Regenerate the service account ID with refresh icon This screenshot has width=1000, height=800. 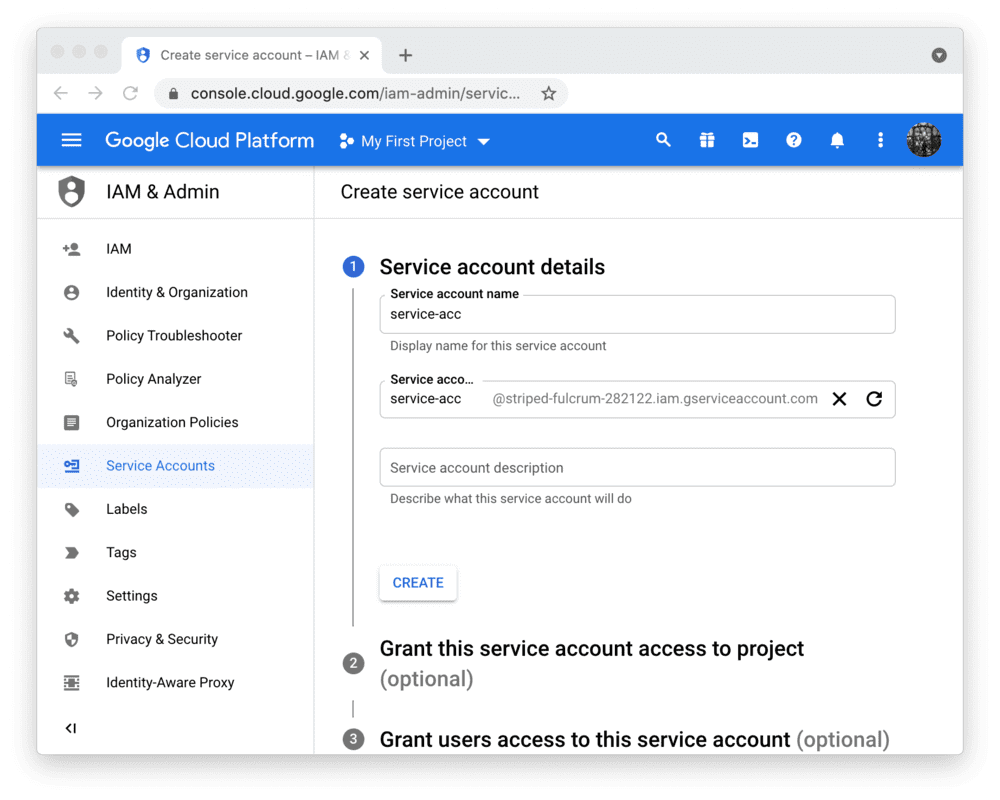(x=874, y=398)
